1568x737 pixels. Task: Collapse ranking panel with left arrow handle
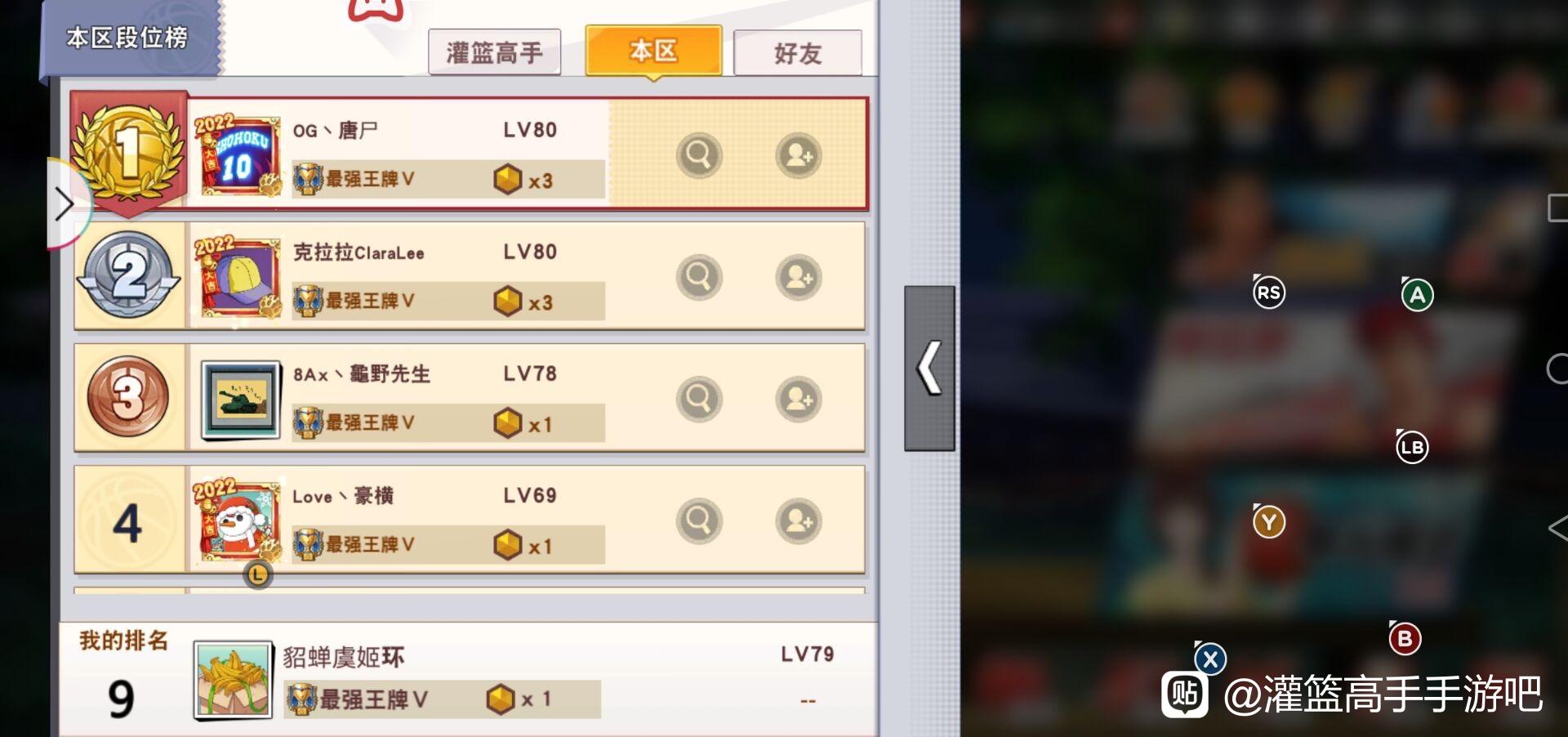[929, 368]
